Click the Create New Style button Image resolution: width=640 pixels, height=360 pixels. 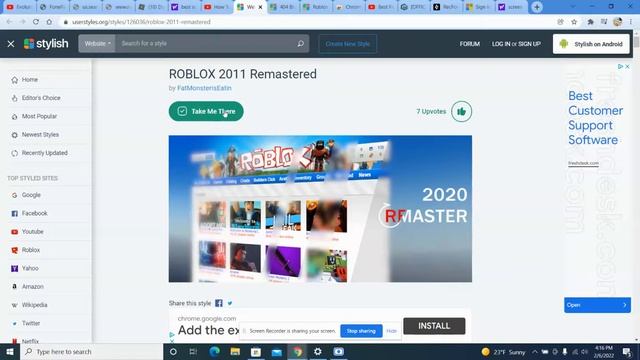pyautogui.click(x=348, y=44)
